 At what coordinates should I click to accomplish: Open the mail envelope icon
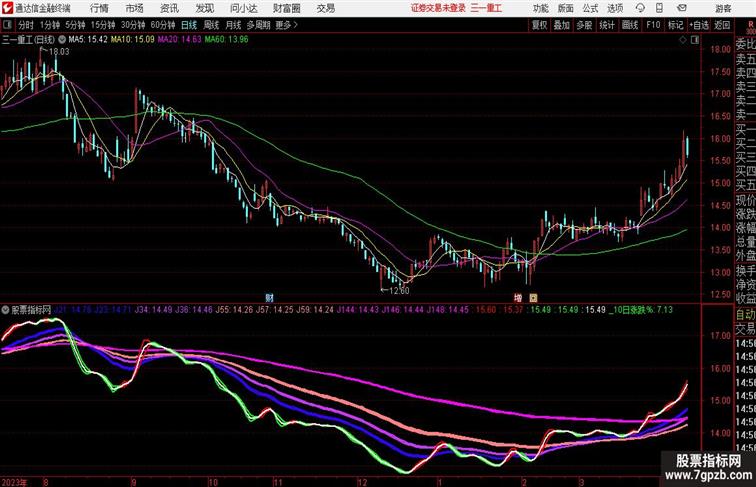[681, 8]
